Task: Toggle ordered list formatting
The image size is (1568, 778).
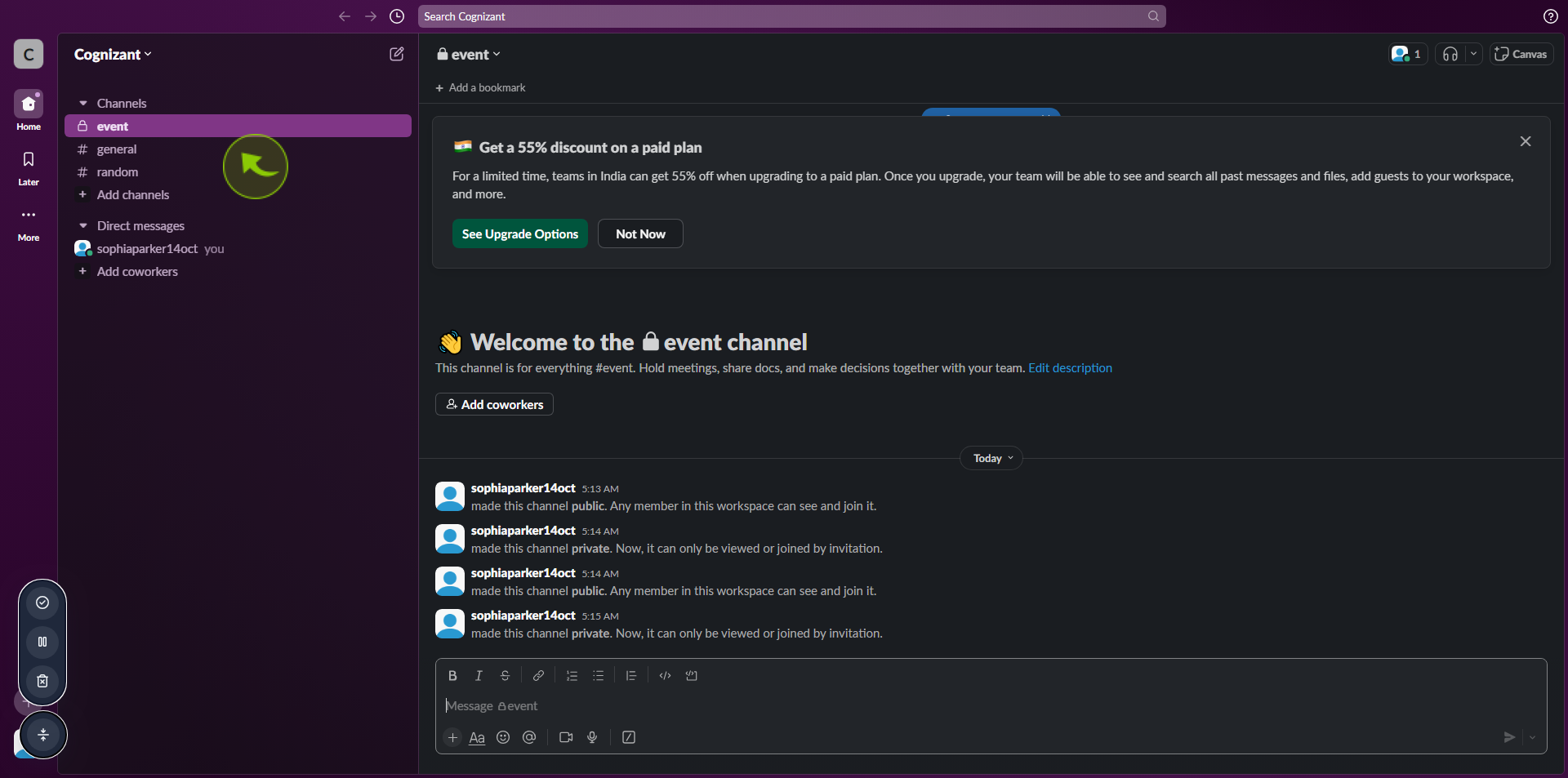Action: pos(572,676)
